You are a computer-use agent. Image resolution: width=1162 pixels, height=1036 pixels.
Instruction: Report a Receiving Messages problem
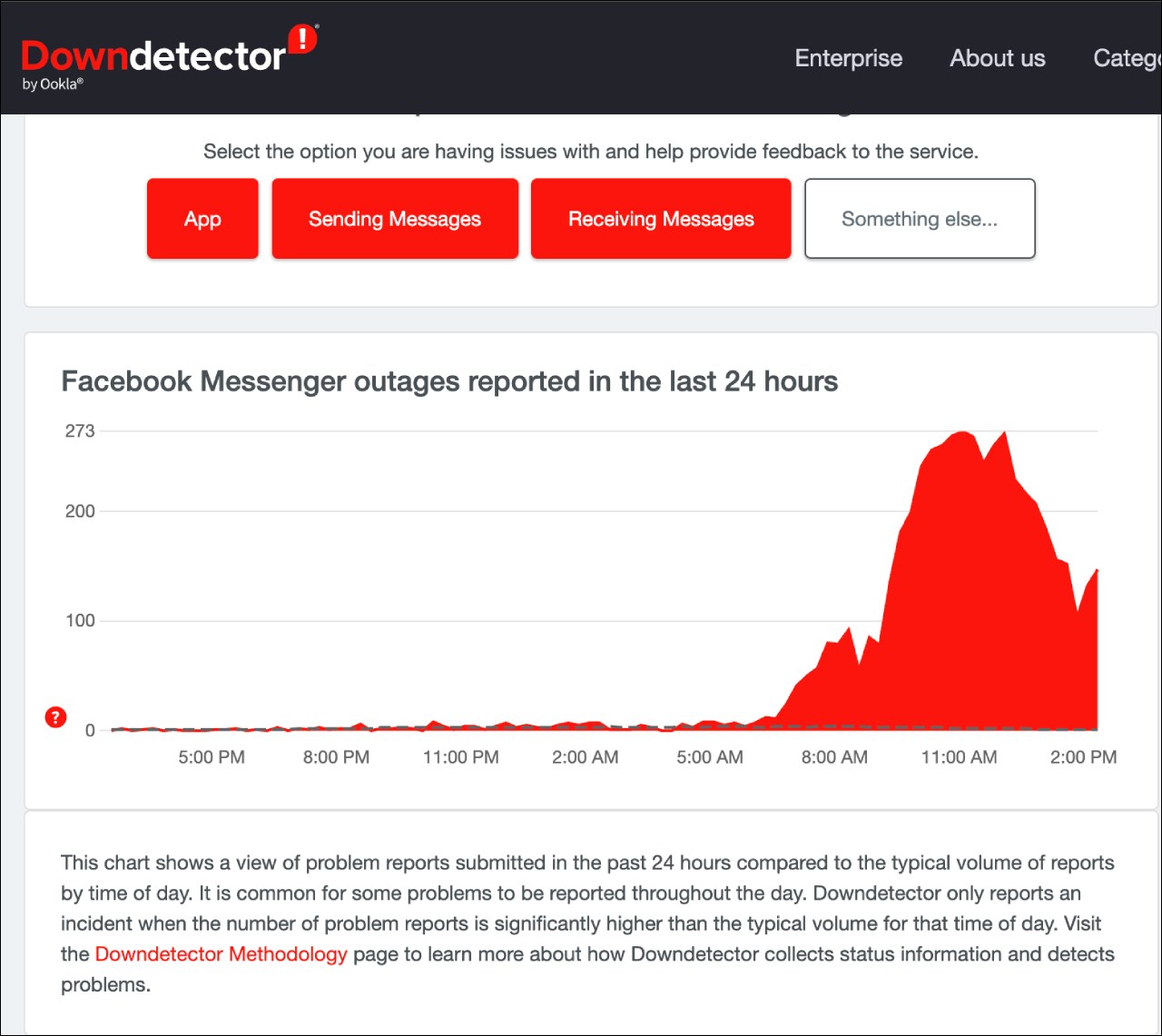coord(660,218)
